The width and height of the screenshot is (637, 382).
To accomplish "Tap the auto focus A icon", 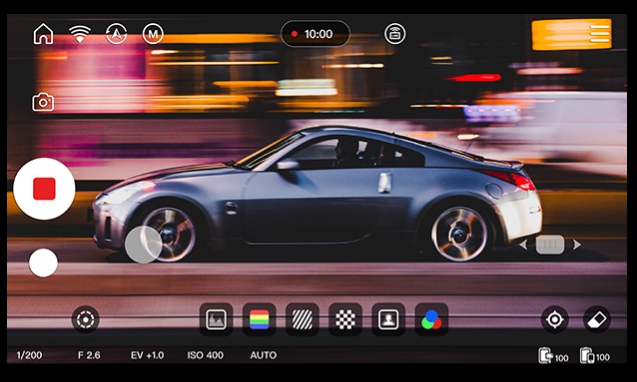I will [116, 34].
